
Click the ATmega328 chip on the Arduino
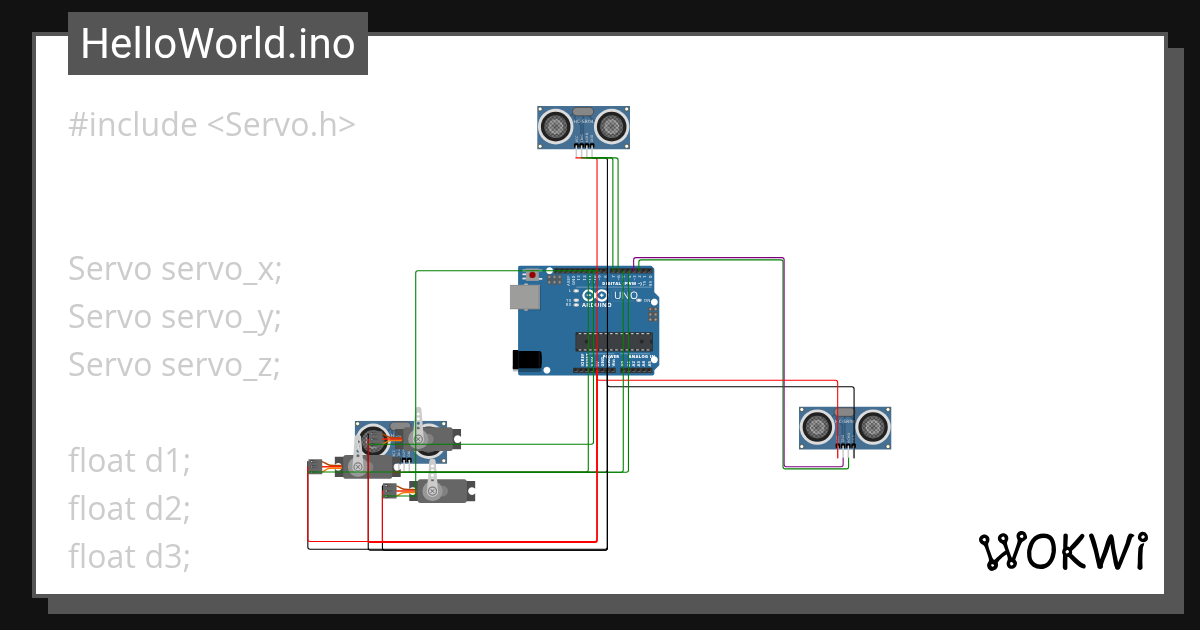pyautogui.click(x=614, y=341)
